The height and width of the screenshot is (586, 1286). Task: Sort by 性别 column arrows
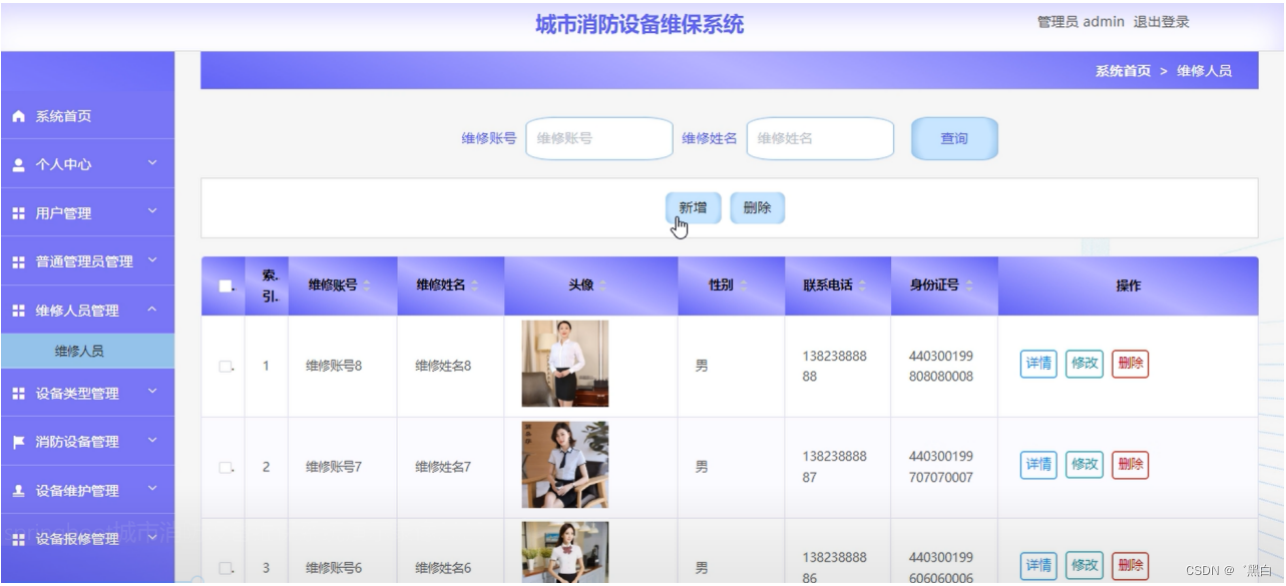click(742, 286)
